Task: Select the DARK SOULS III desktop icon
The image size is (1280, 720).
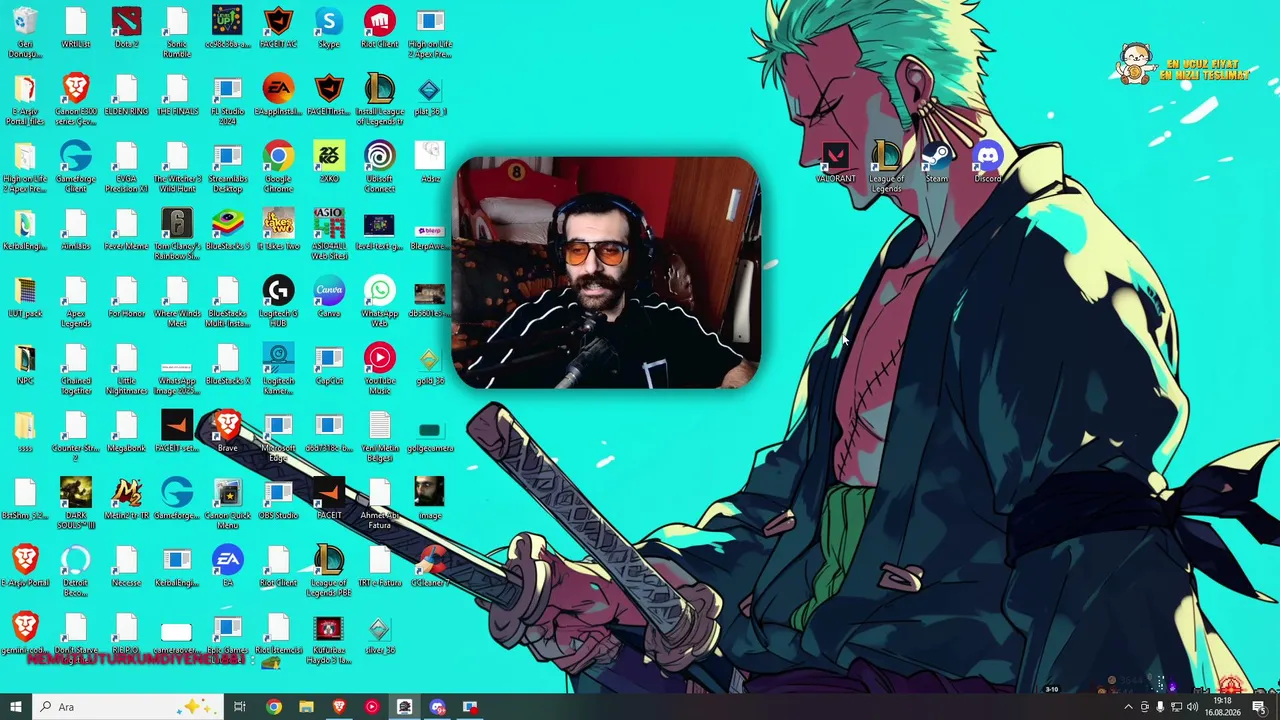Action: pyautogui.click(x=76, y=503)
